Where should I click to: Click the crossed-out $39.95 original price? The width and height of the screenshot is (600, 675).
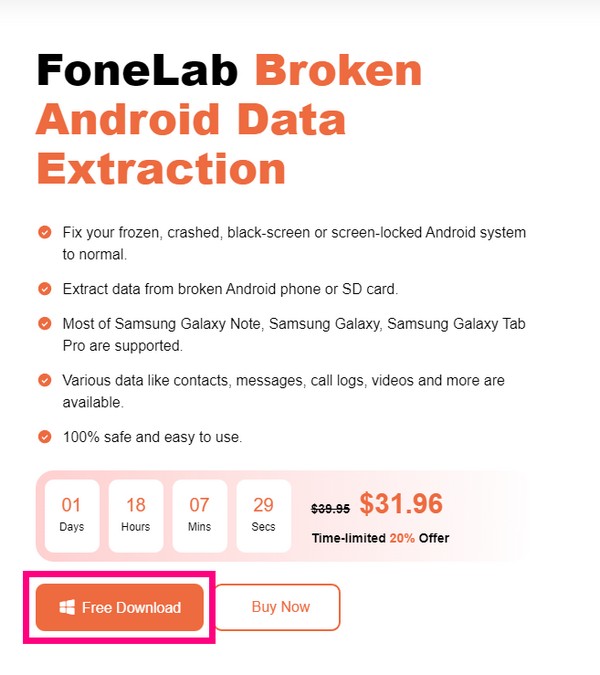click(331, 508)
